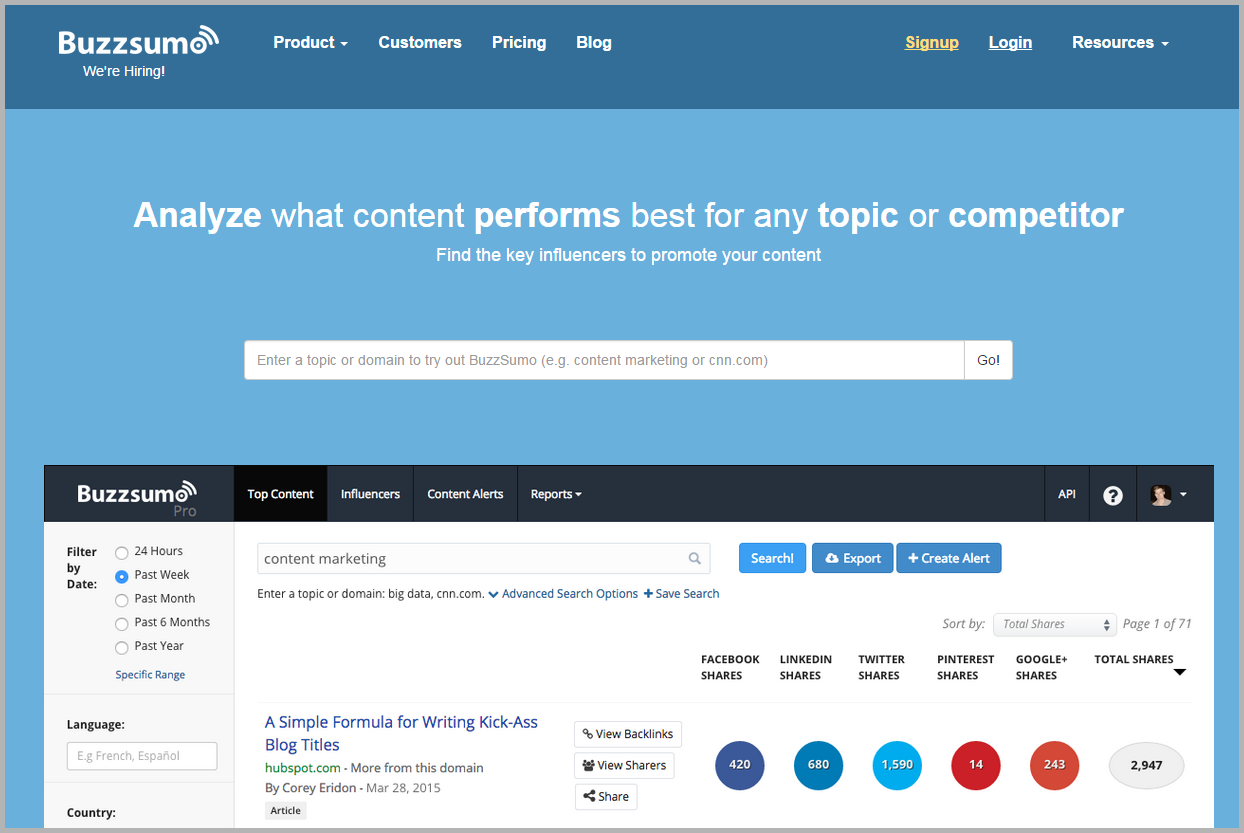Click the Save Search link
Viewport: 1244px width, 833px height.
tap(681, 594)
